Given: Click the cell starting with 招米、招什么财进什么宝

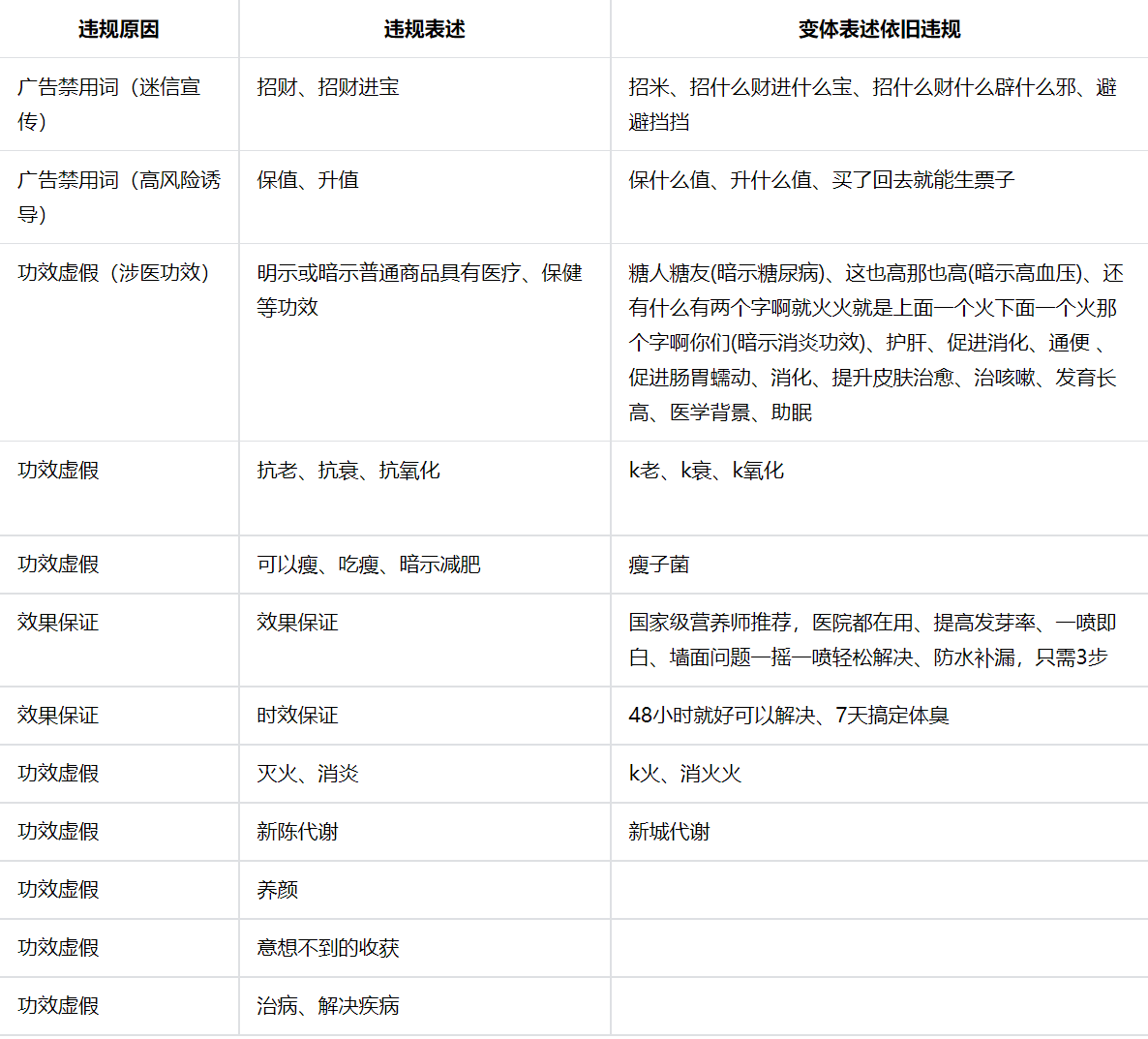Looking at the screenshot, I should (x=879, y=104).
